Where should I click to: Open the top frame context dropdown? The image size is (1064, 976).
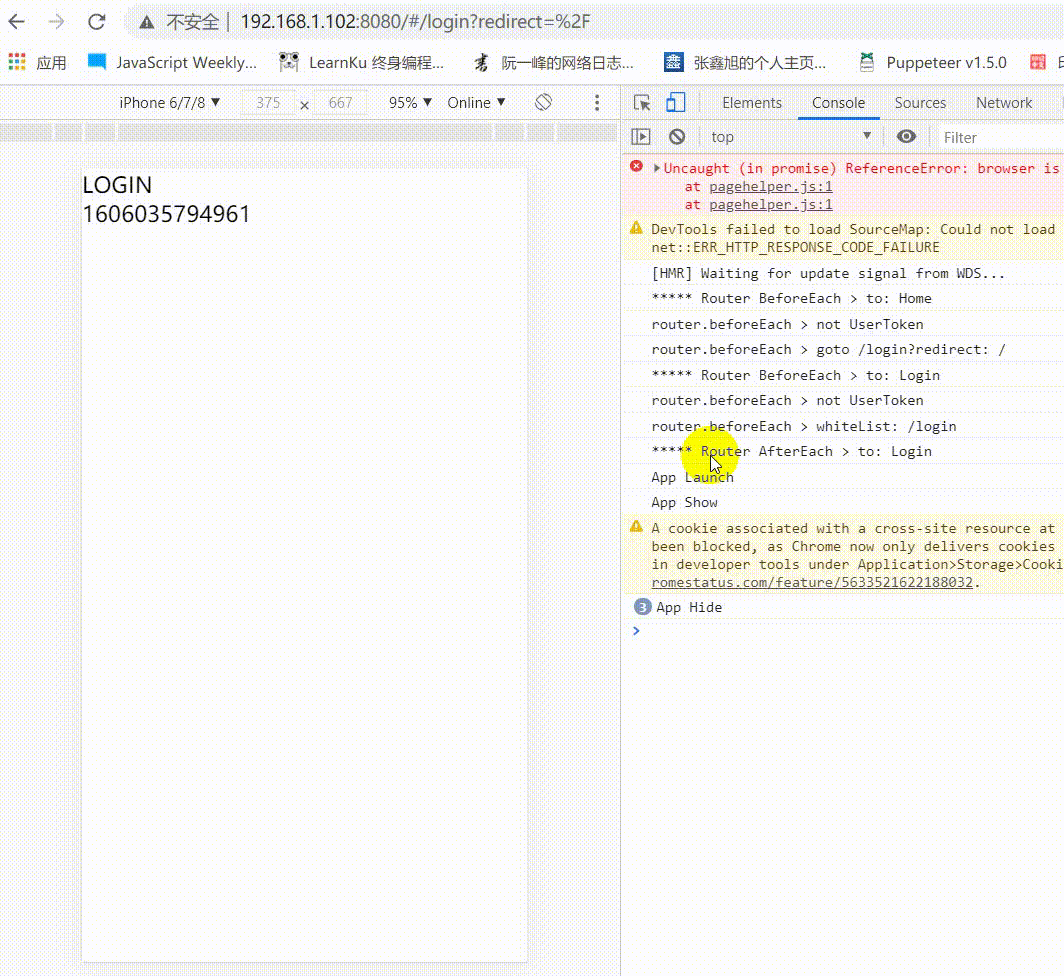click(x=790, y=136)
